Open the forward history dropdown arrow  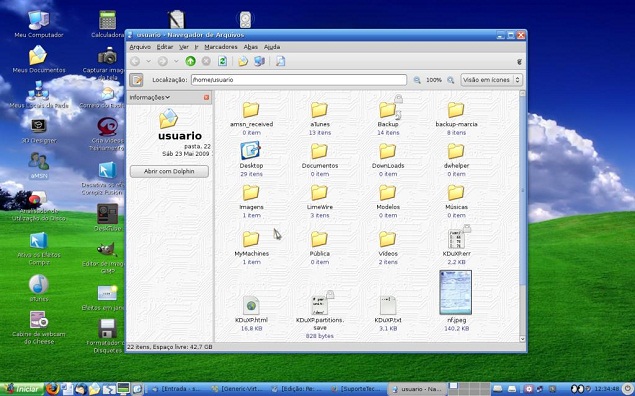click(x=176, y=61)
